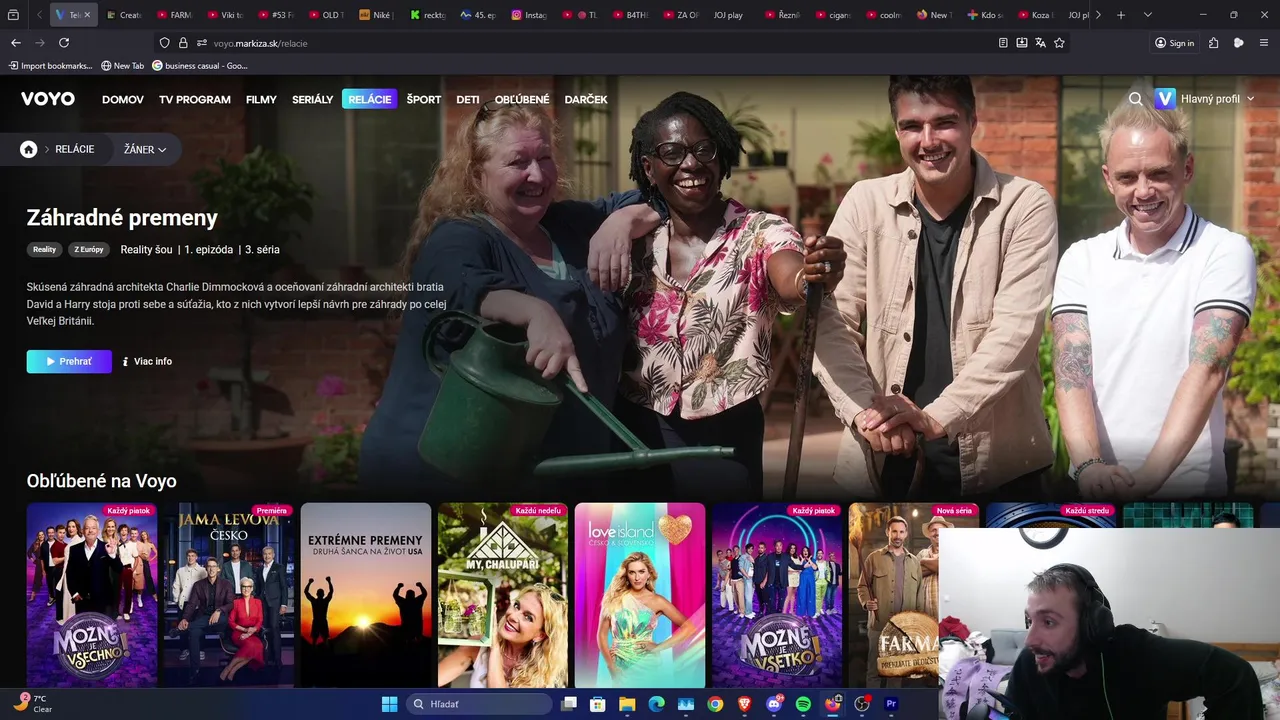Open Brave browser from taskbar
Image resolution: width=1280 pixels, height=720 pixels.
point(744,704)
